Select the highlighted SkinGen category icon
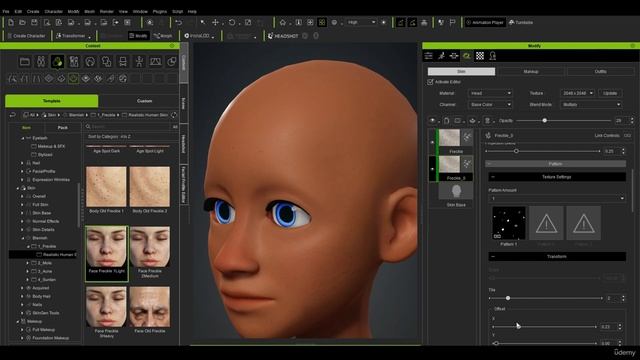Viewport: 640px width, 360px height. pyautogui.click(x=57, y=62)
